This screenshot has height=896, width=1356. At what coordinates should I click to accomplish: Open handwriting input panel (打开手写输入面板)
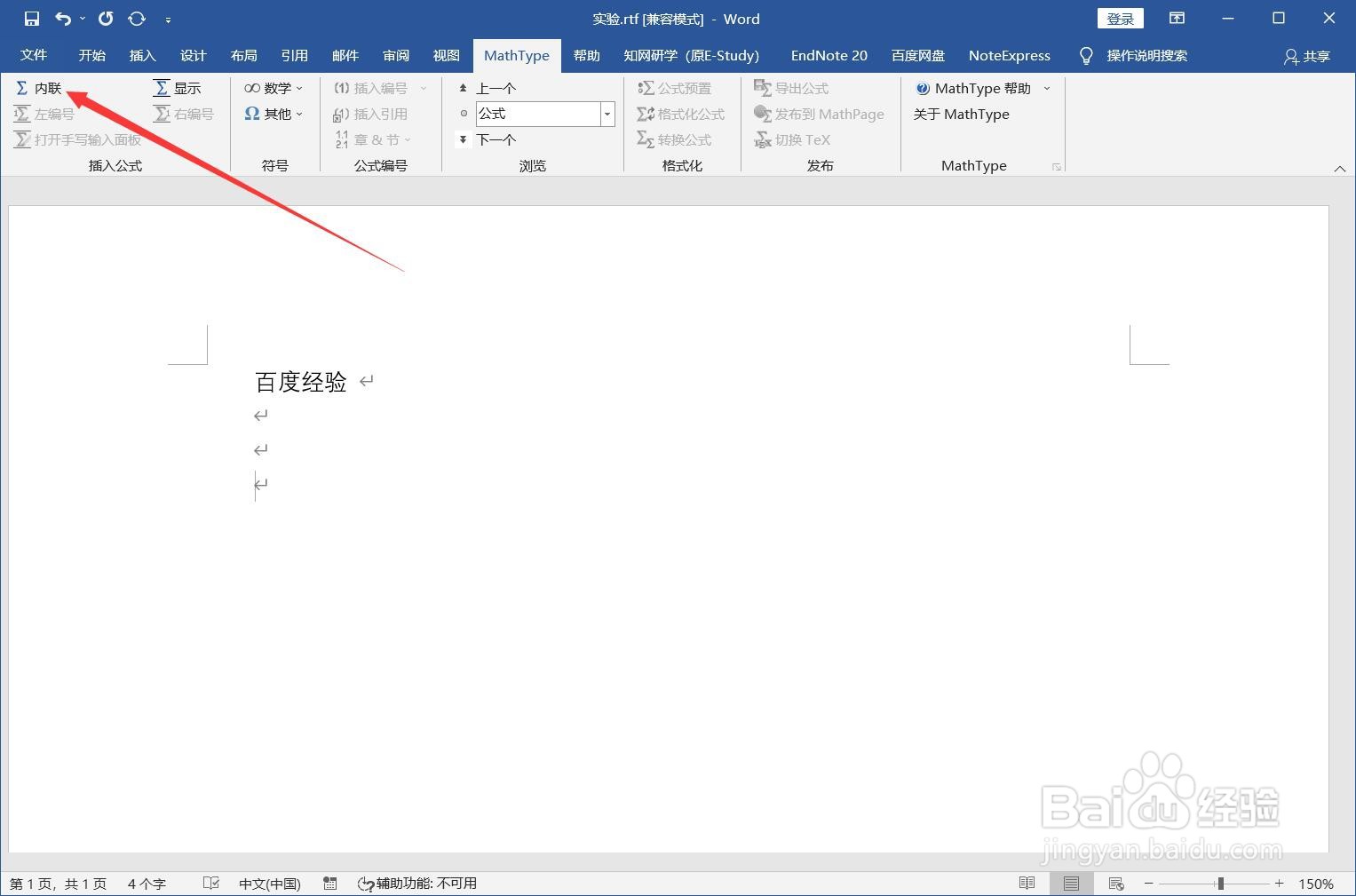point(77,139)
